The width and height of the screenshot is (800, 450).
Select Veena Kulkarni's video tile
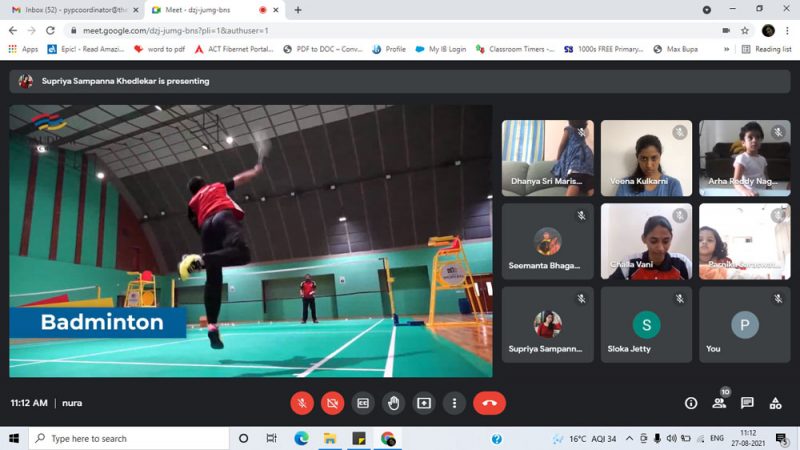(x=646, y=158)
